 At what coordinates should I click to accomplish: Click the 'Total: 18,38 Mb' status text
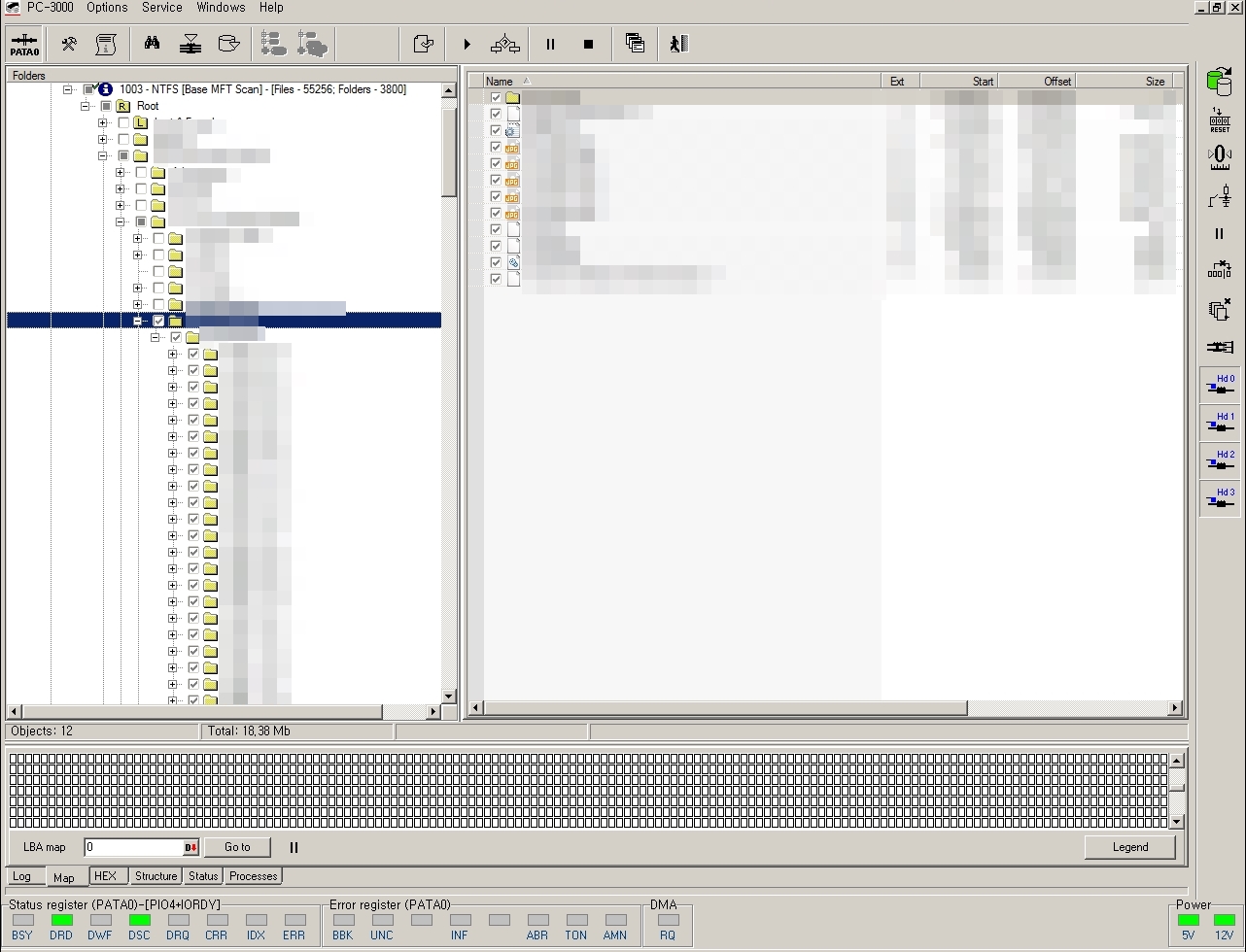(x=249, y=731)
